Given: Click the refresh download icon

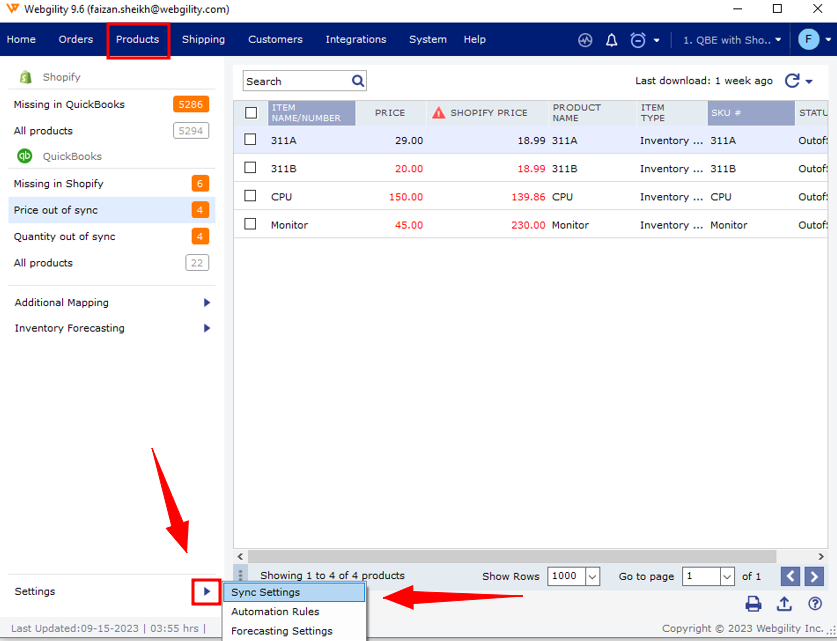Looking at the screenshot, I should (792, 81).
